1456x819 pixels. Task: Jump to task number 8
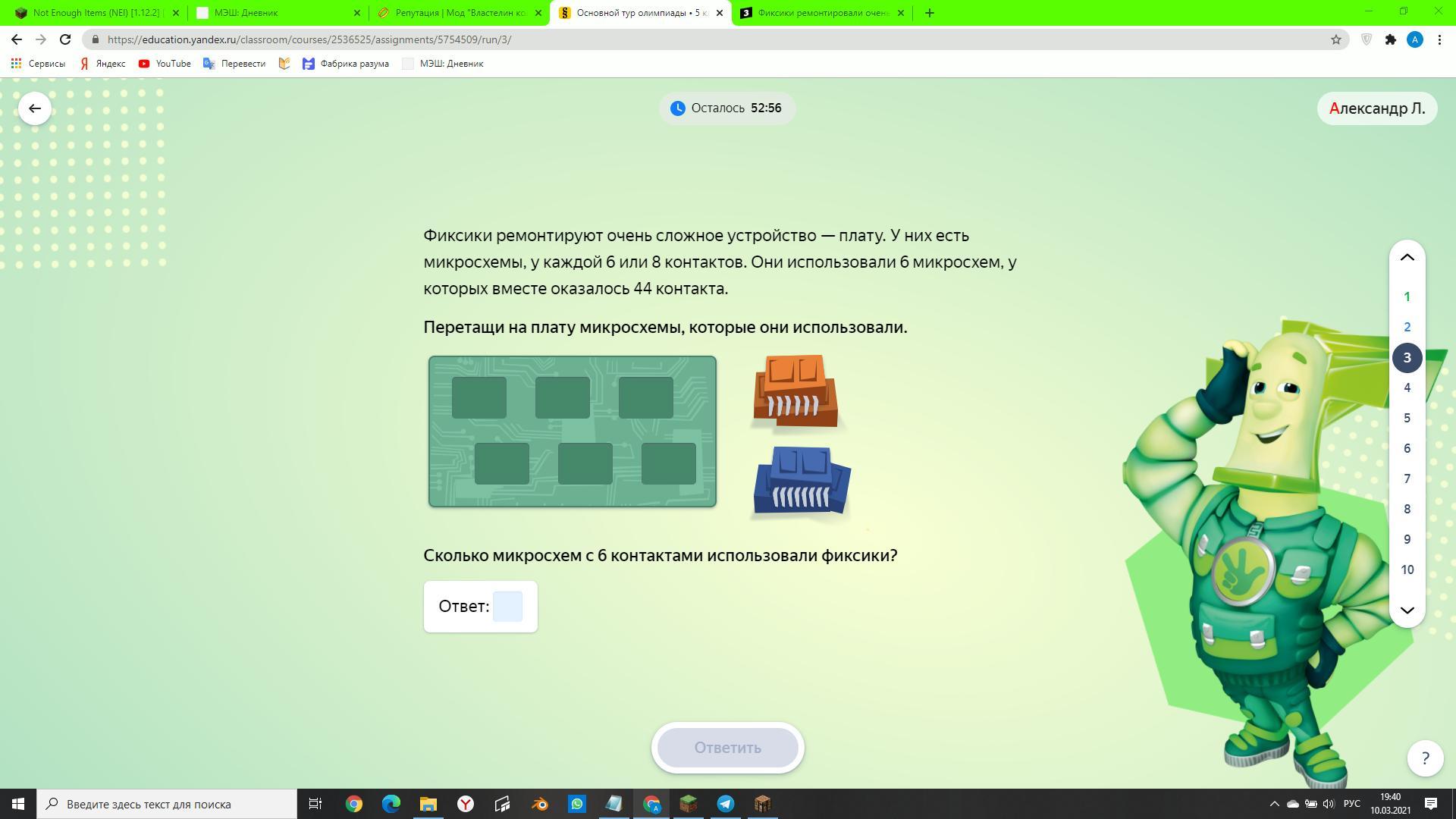tap(1407, 509)
